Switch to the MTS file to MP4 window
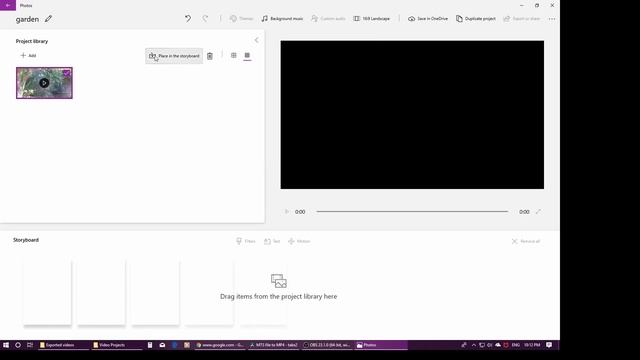Screen dimensions: 640x360 (273, 345)
